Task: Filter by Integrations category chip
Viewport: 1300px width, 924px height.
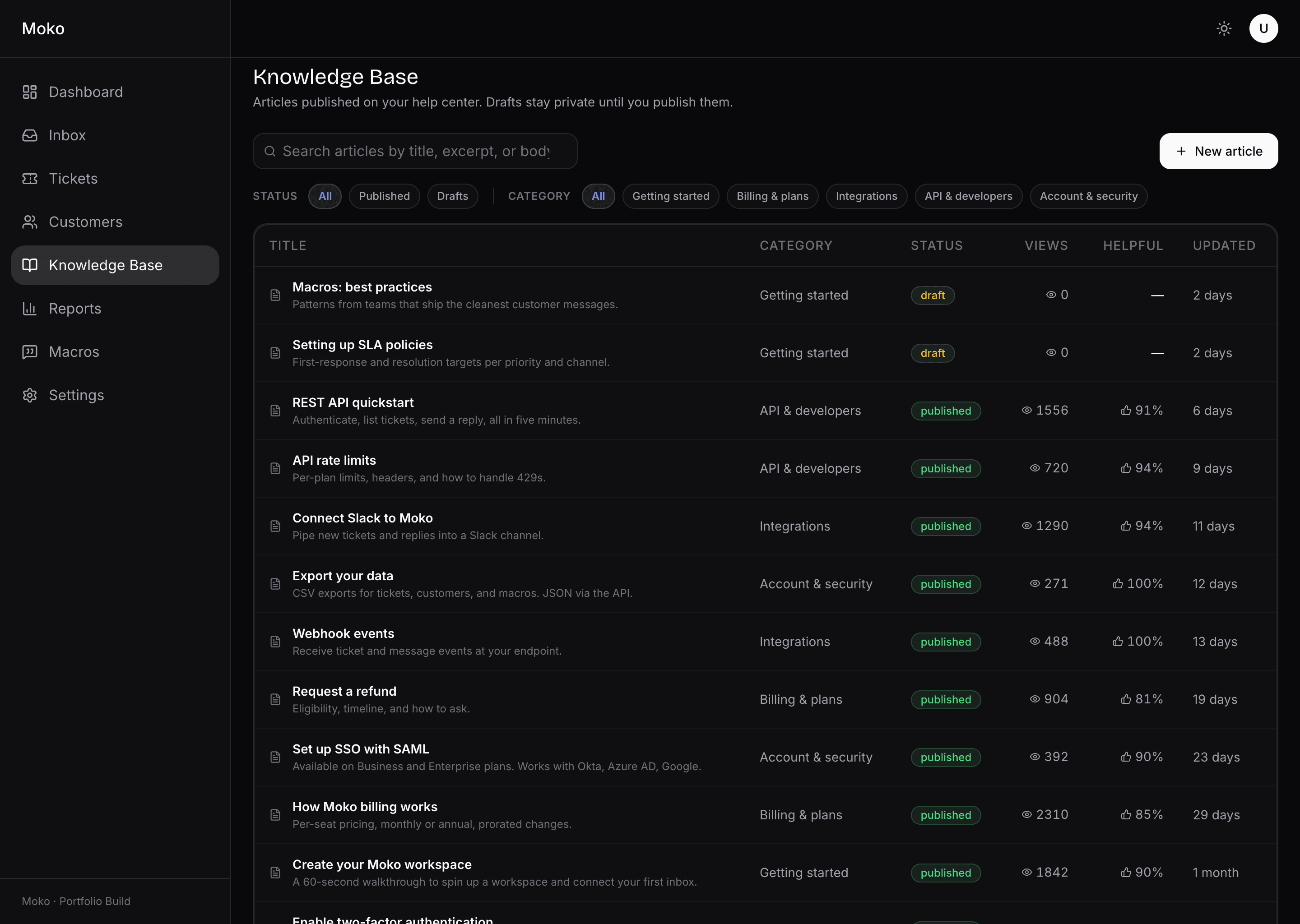Action: (866, 196)
